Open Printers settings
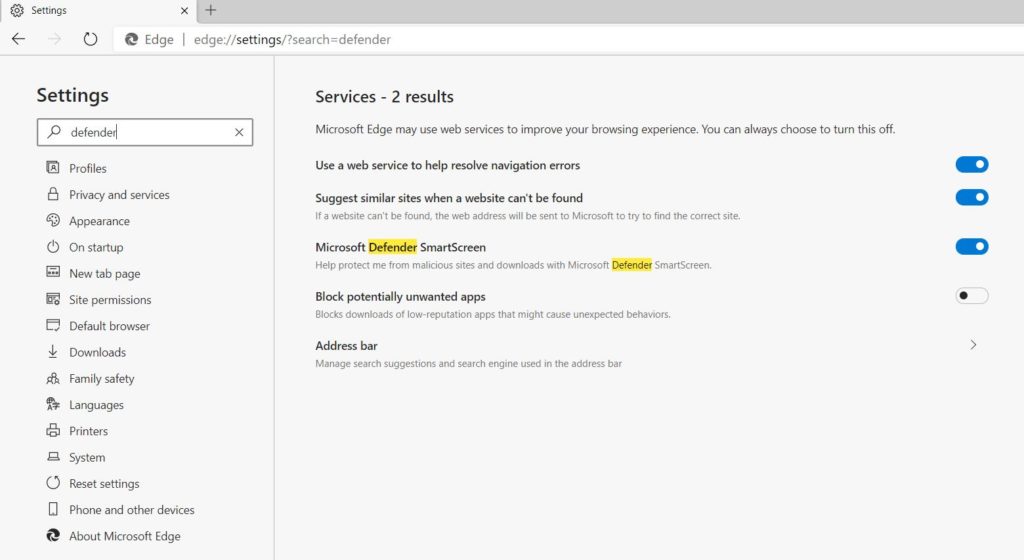The height and width of the screenshot is (560, 1024). pos(88,431)
